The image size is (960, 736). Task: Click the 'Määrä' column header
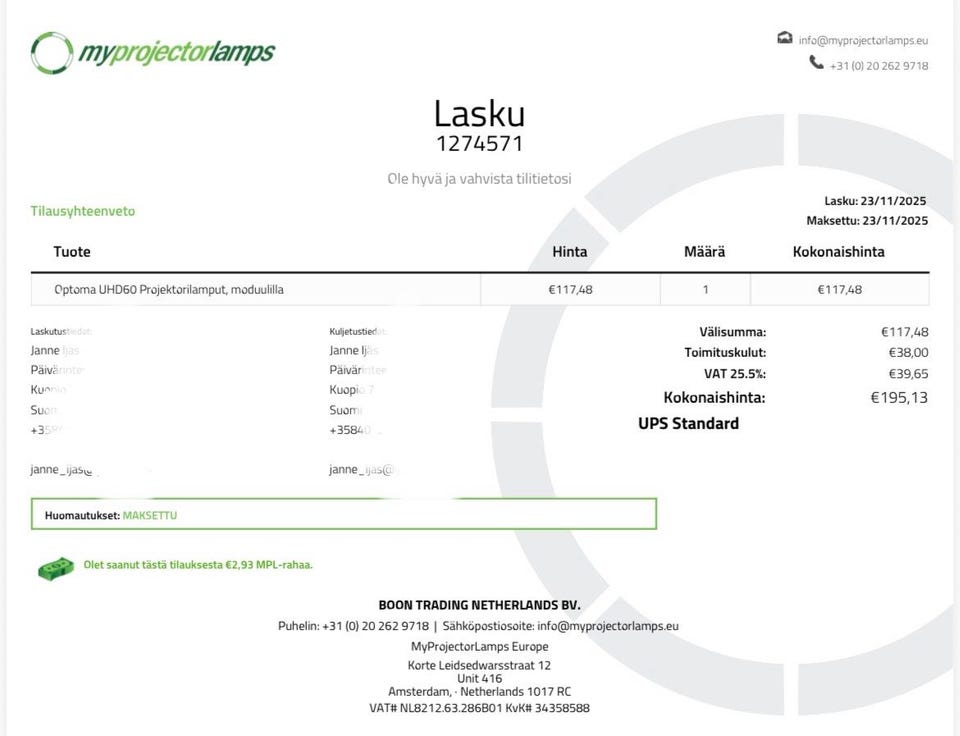pyautogui.click(x=705, y=252)
